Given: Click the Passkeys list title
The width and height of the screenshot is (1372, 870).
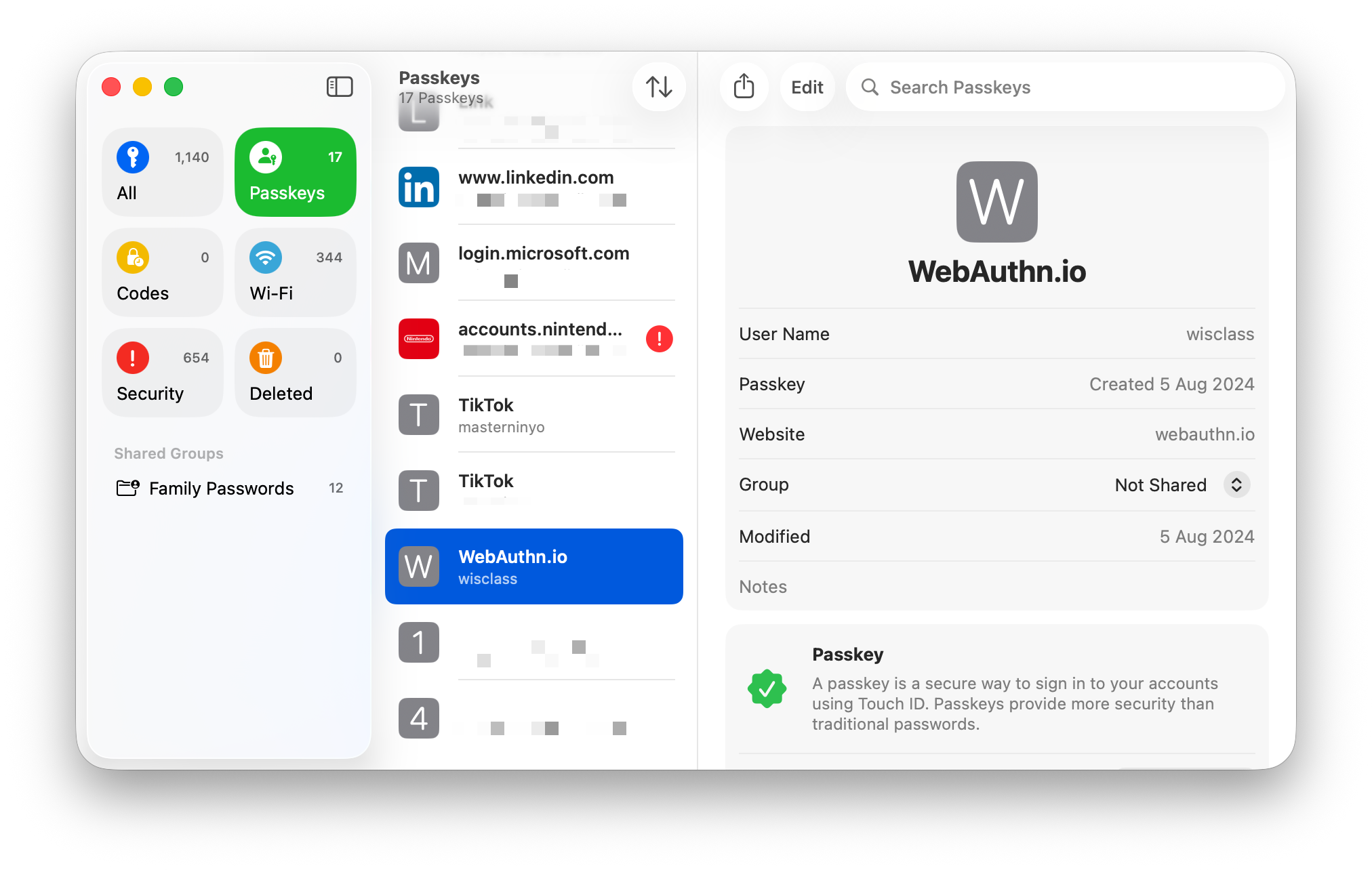Looking at the screenshot, I should point(439,78).
